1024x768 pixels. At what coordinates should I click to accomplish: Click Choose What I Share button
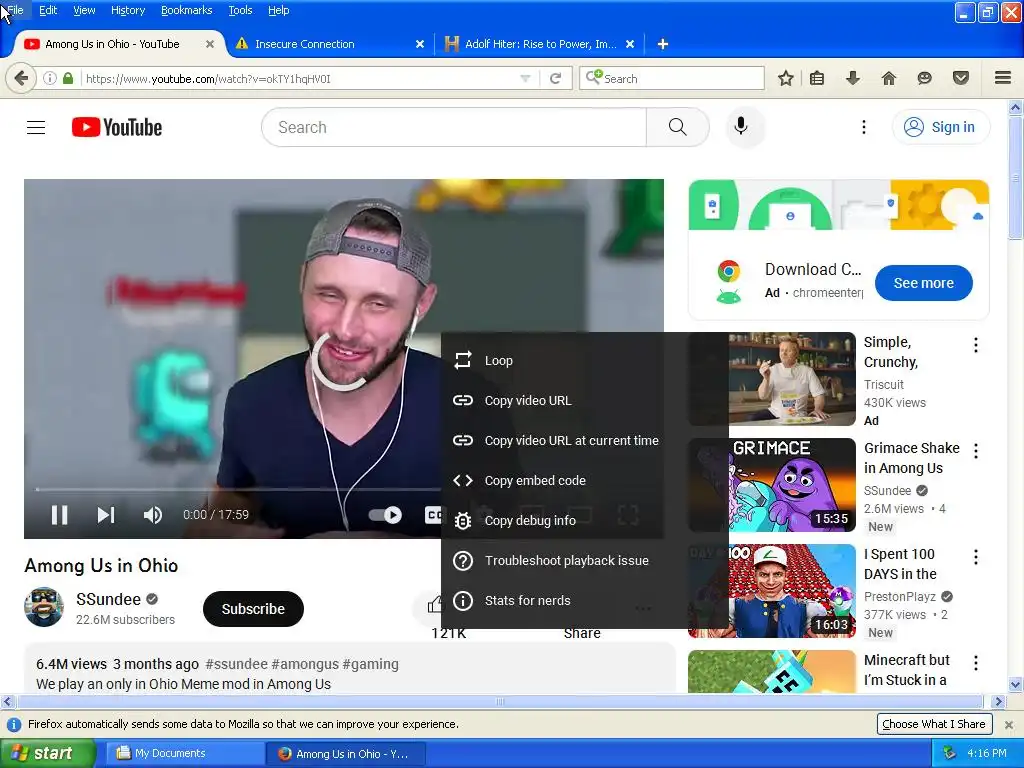934,724
